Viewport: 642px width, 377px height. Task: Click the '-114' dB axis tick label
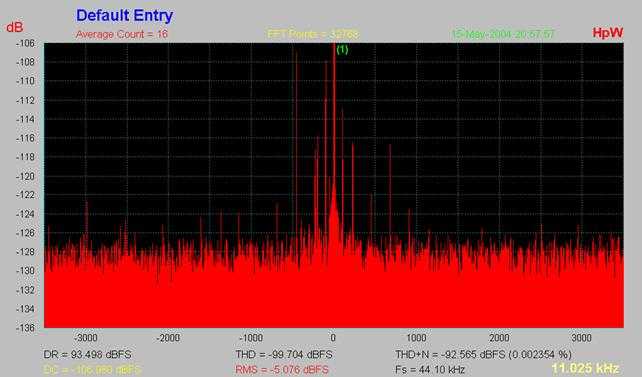coord(25,119)
